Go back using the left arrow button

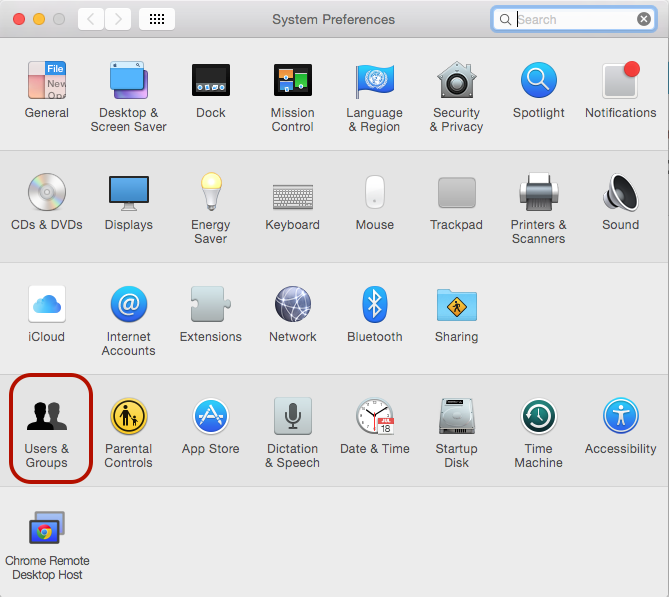point(90,19)
